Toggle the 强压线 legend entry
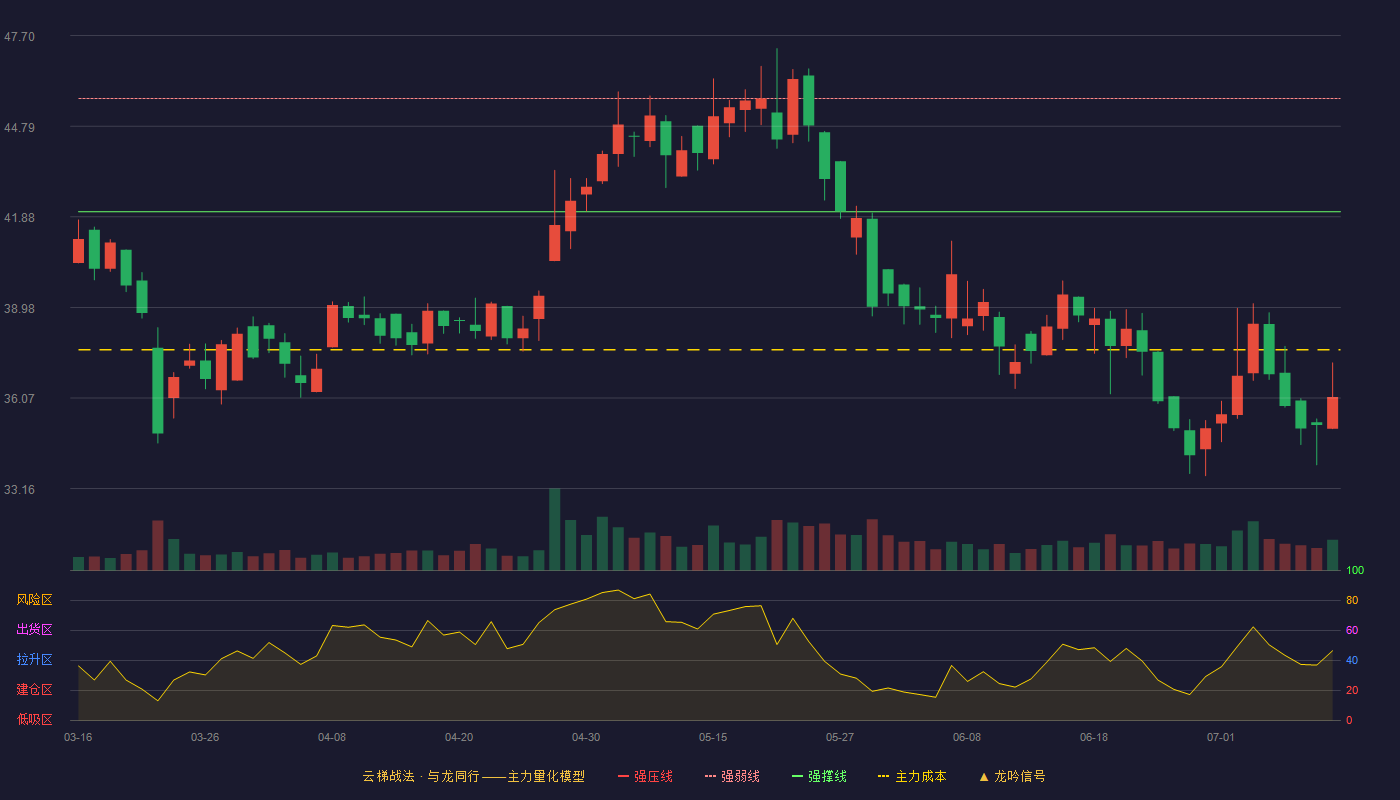Image resolution: width=1400 pixels, height=800 pixels. point(645,776)
